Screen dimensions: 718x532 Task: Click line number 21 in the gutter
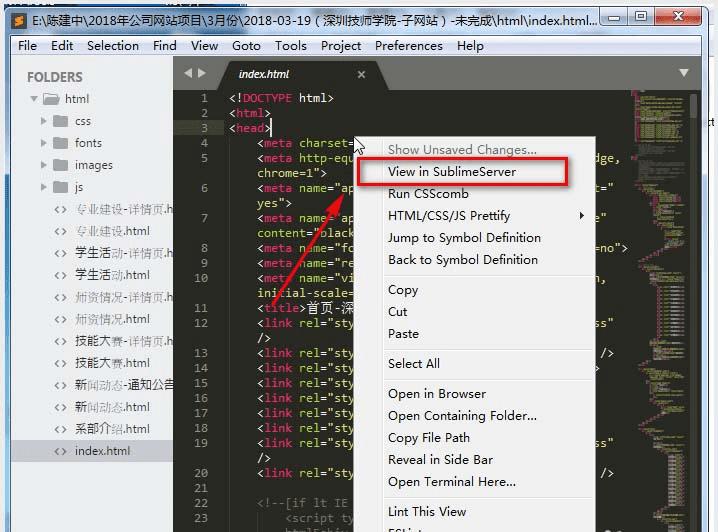pyautogui.click(x=201, y=488)
